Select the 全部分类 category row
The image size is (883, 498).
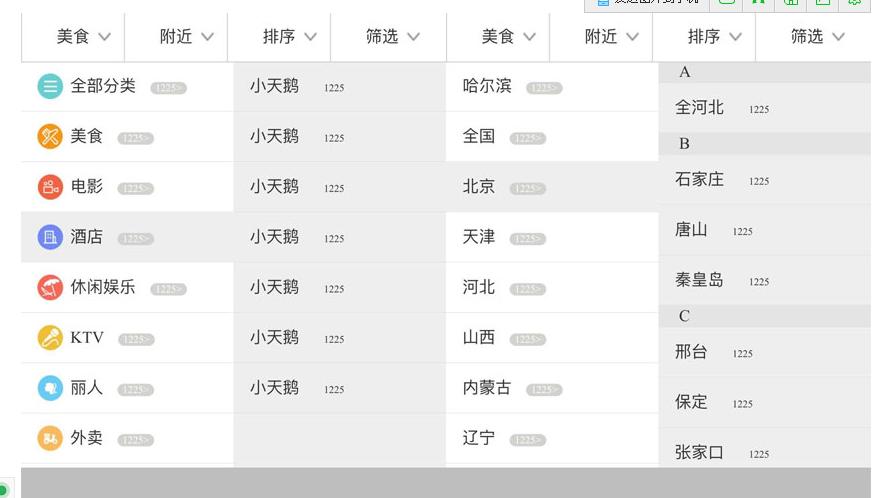127,86
